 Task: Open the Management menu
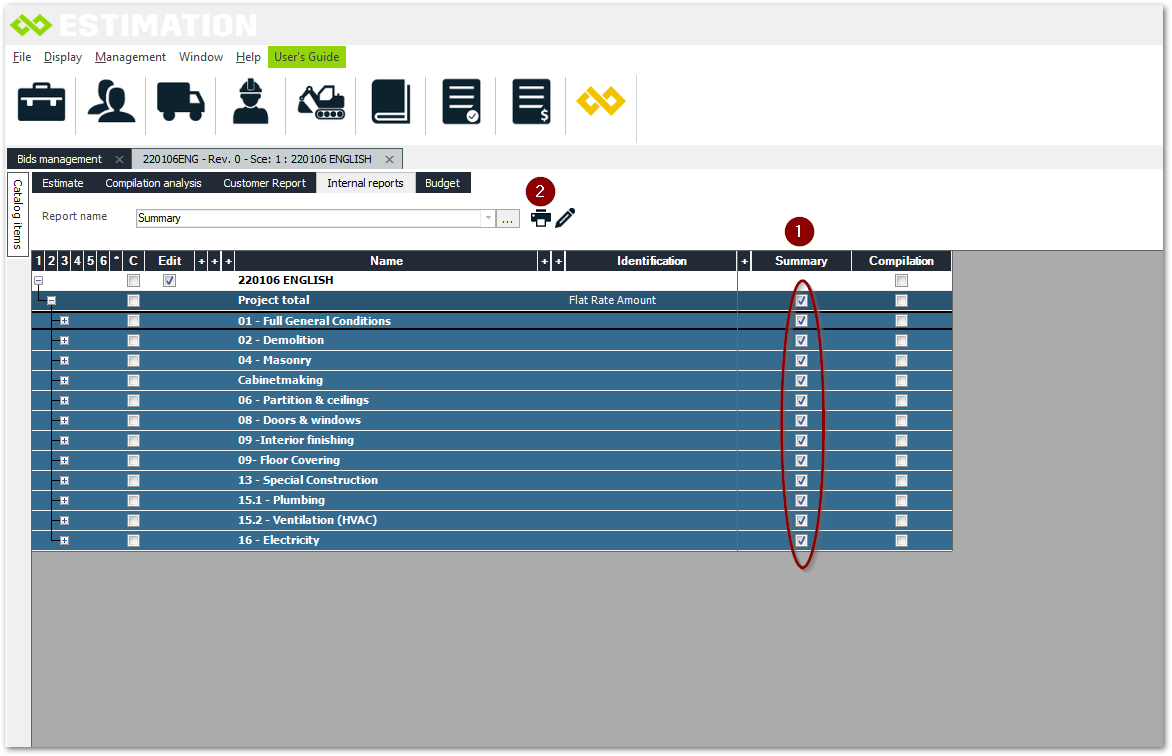click(130, 57)
